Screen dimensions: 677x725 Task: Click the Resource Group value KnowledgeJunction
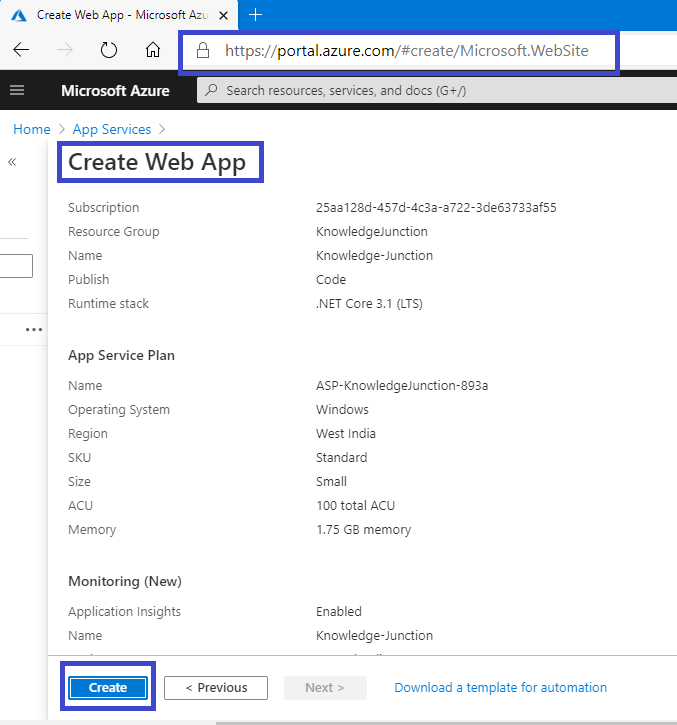tap(372, 232)
